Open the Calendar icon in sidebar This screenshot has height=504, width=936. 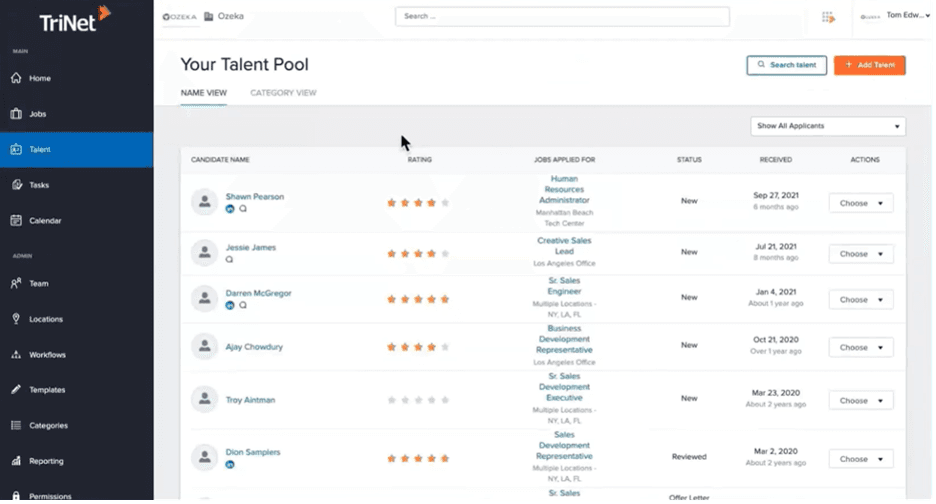[x=16, y=221]
